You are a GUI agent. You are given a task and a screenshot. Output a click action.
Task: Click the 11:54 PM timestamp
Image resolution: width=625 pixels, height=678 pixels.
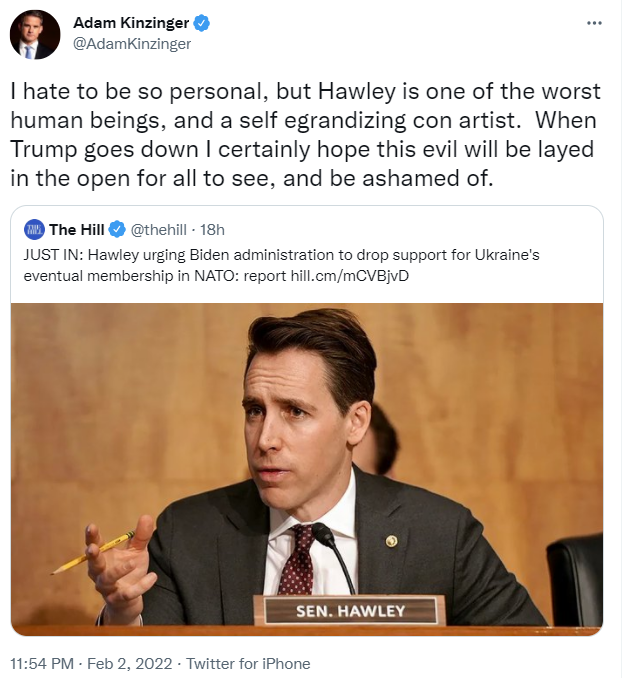(42, 664)
